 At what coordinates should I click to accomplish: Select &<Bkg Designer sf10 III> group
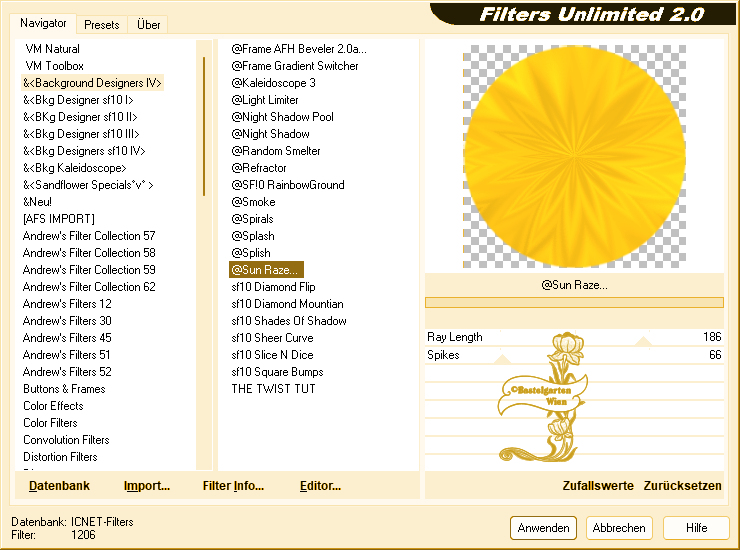[81, 134]
